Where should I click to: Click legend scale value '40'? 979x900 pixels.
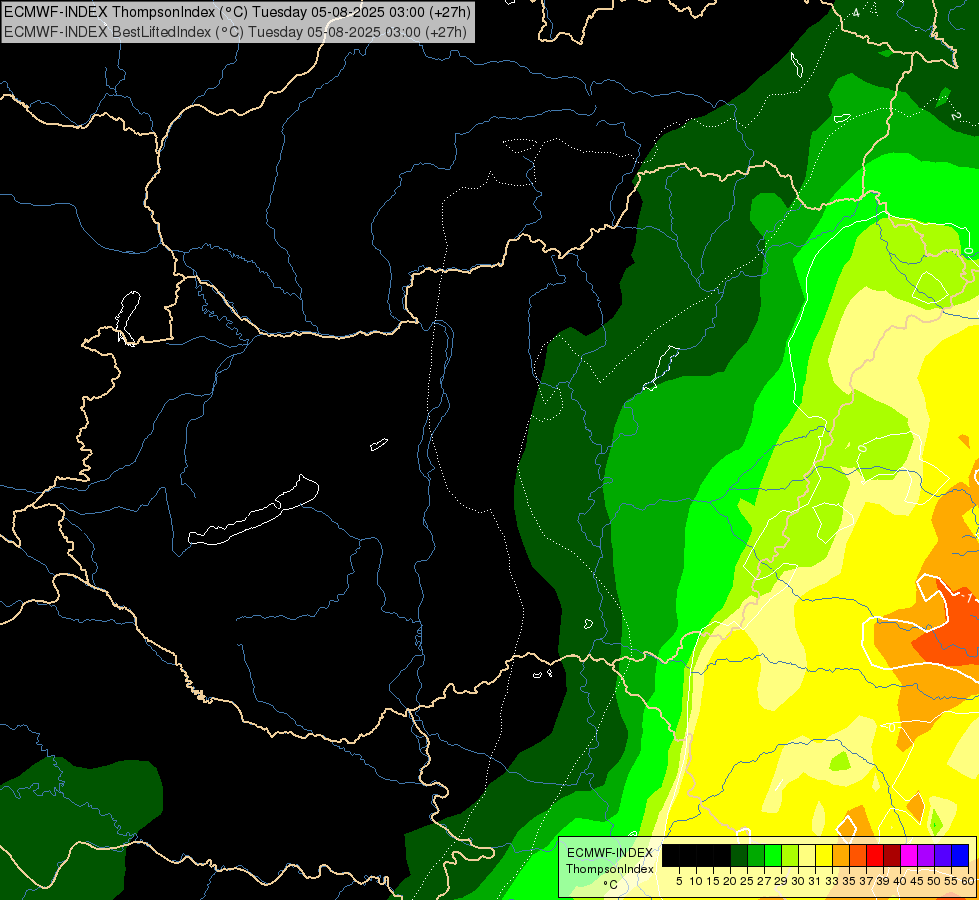click(900, 881)
